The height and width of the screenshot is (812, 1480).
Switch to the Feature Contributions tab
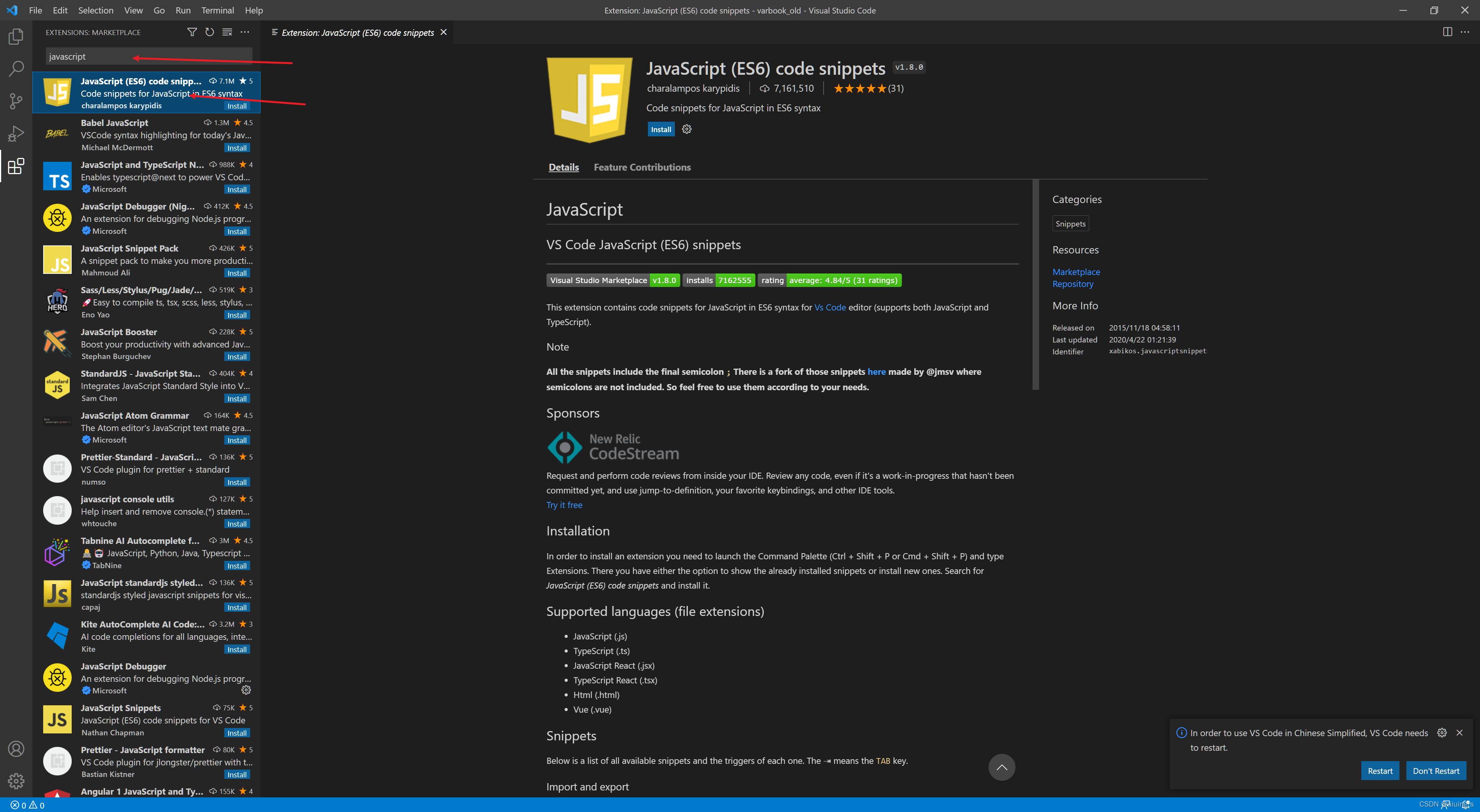click(x=642, y=167)
